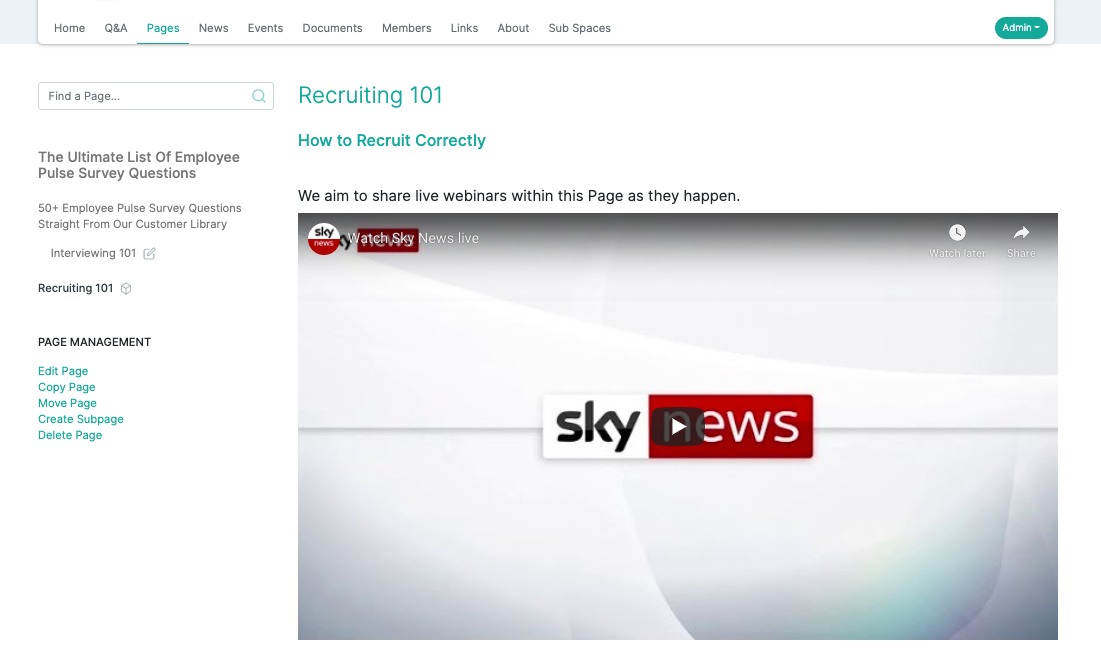Go to the Members tab

tap(407, 28)
